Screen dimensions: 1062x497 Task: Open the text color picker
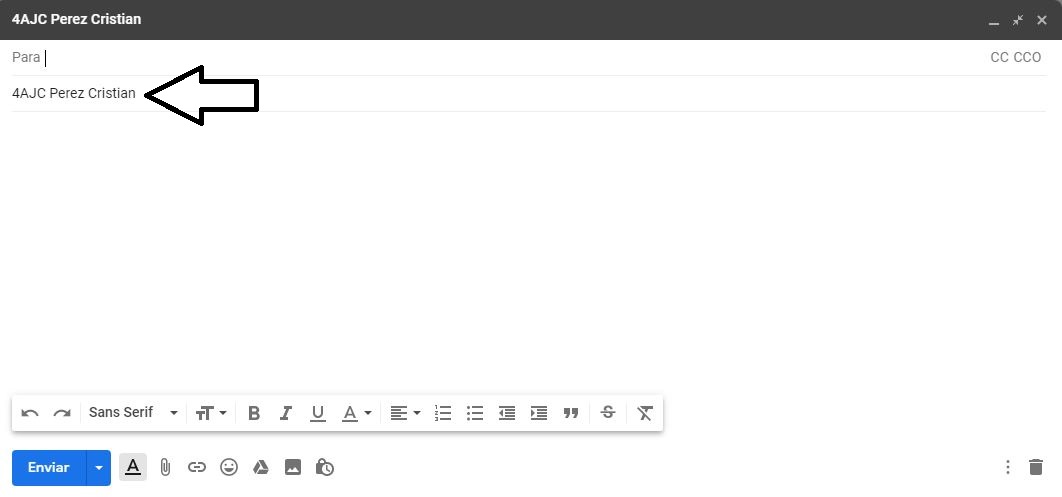pos(356,413)
